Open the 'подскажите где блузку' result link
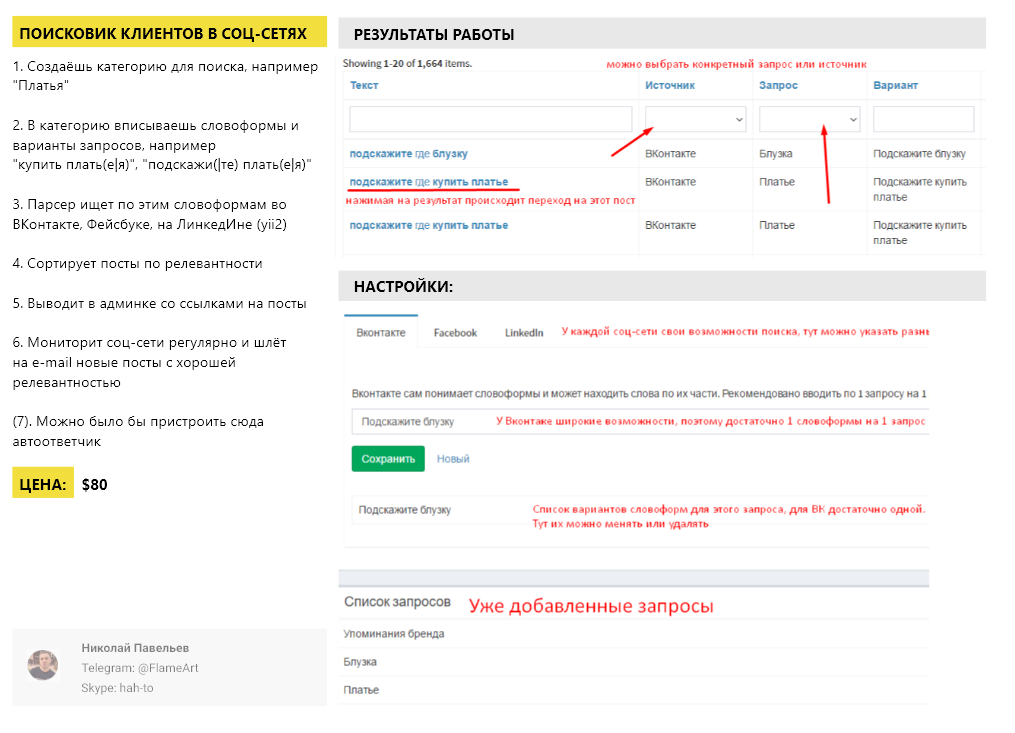Image resolution: width=1015 pixels, height=733 pixels. pos(408,153)
